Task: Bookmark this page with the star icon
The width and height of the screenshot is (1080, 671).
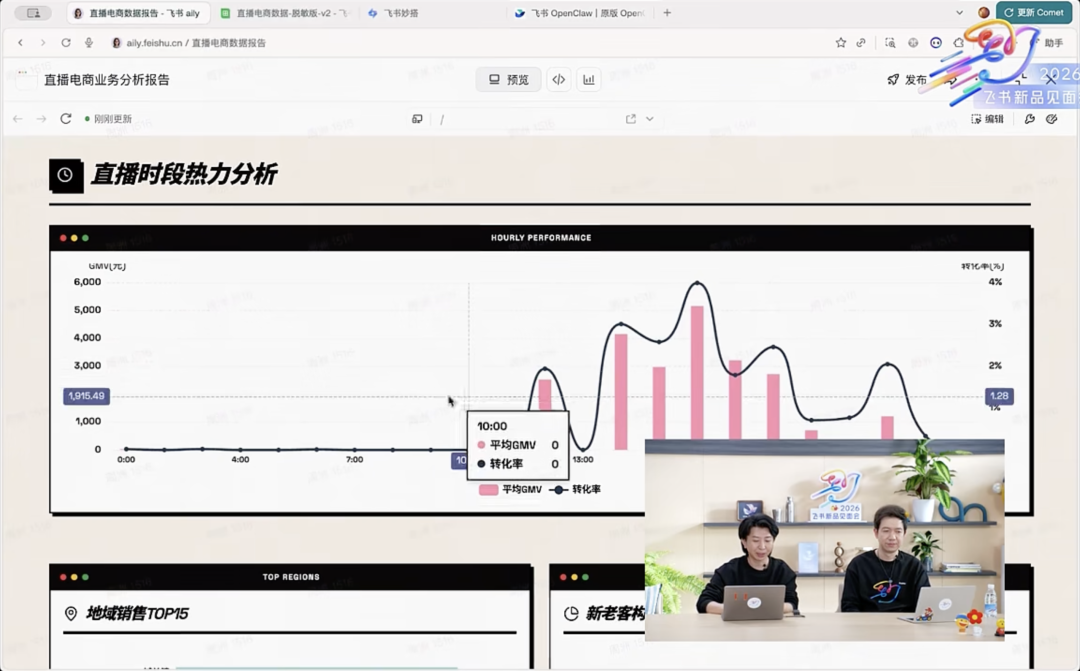Action: [840, 43]
